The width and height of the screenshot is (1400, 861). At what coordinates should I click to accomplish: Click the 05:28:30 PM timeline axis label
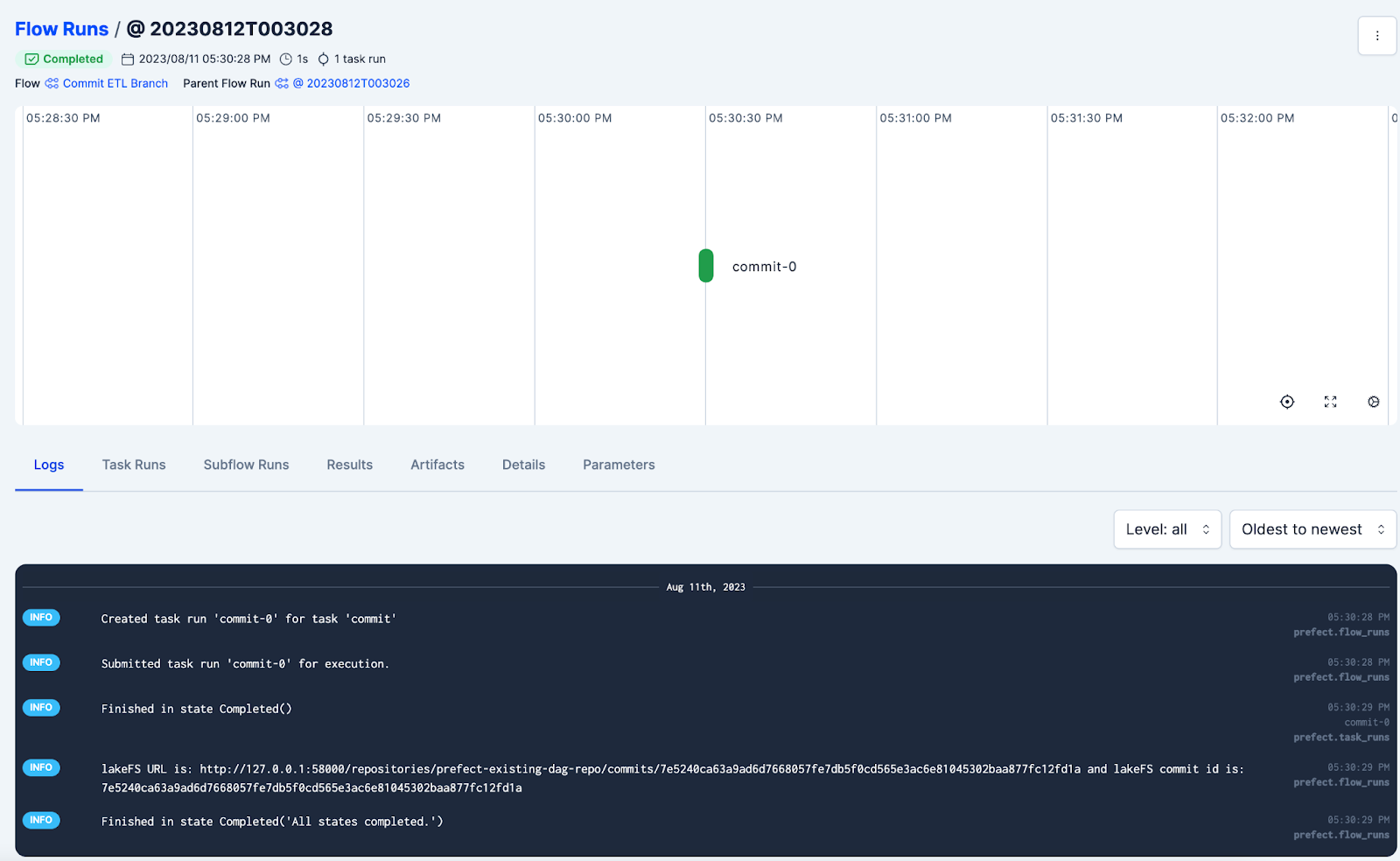click(63, 118)
